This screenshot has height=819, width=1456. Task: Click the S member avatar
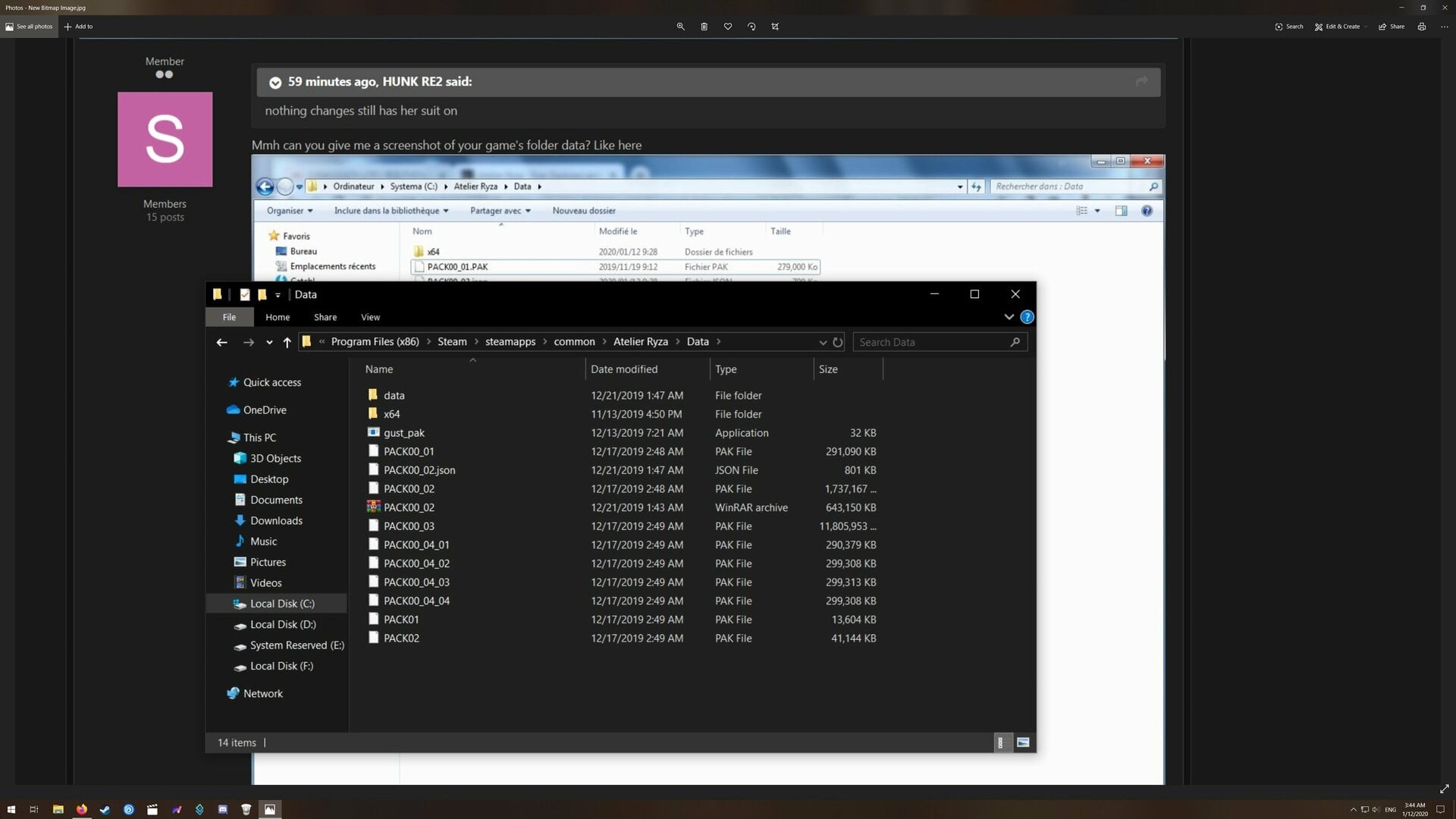coord(165,140)
